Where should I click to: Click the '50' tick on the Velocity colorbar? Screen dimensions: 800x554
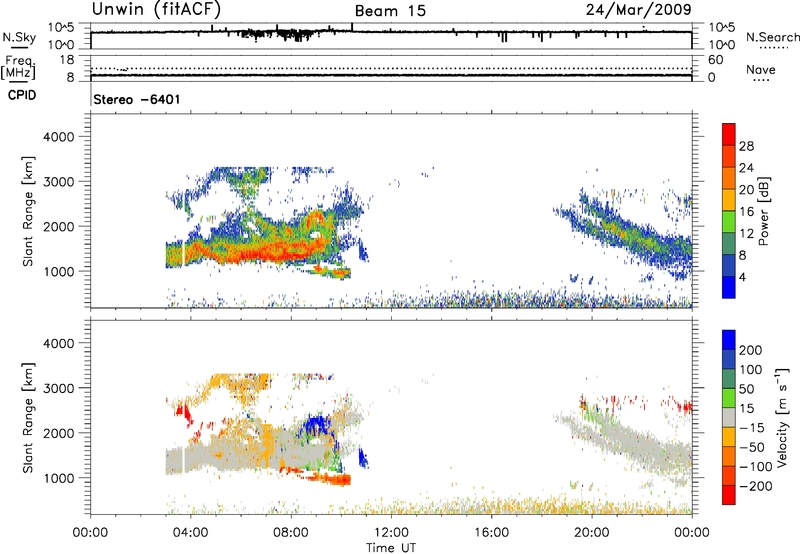tap(747, 389)
